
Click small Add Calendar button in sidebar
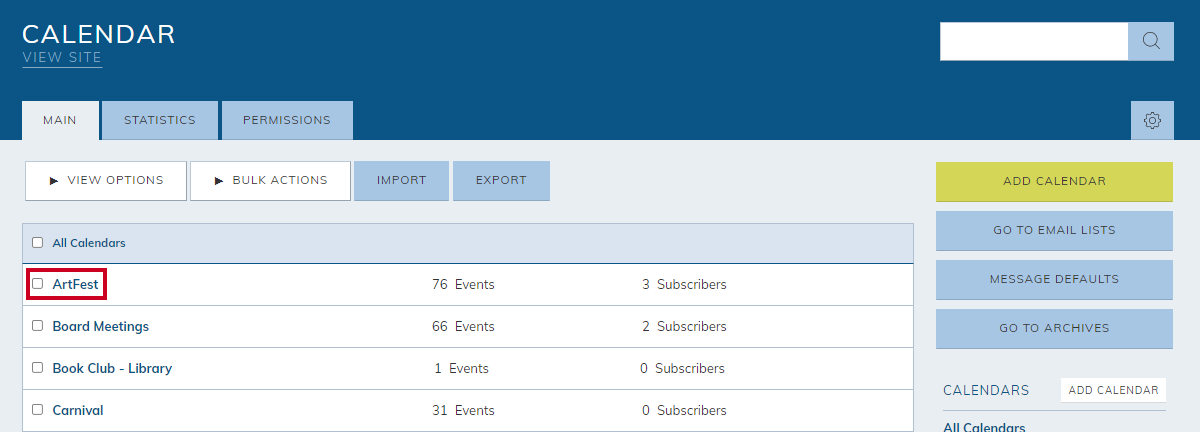[1113, 390]
